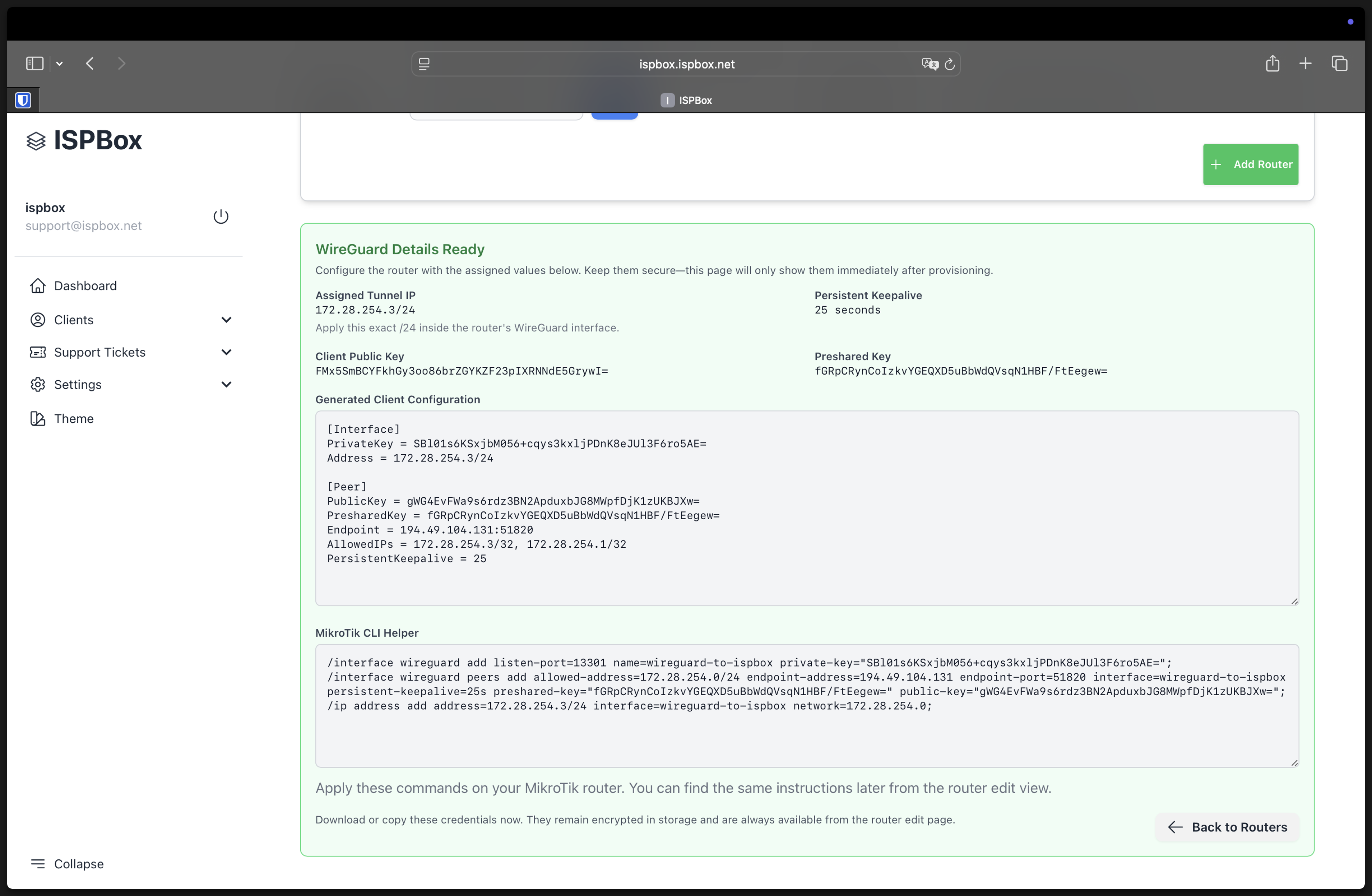Click the translate icon in address bar
This screenshot has height=896, width=1372.
(x=929, y=64)
